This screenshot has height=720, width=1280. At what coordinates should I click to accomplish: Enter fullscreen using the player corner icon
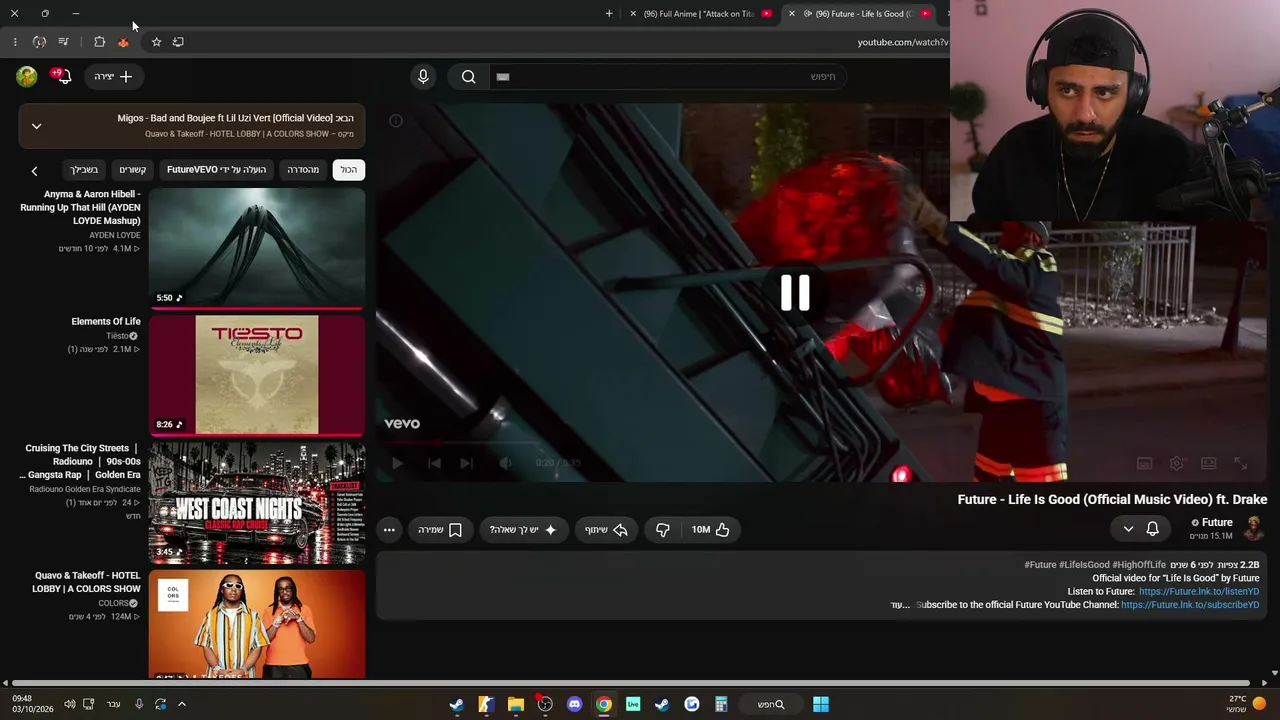click(x=1241, y=463)
